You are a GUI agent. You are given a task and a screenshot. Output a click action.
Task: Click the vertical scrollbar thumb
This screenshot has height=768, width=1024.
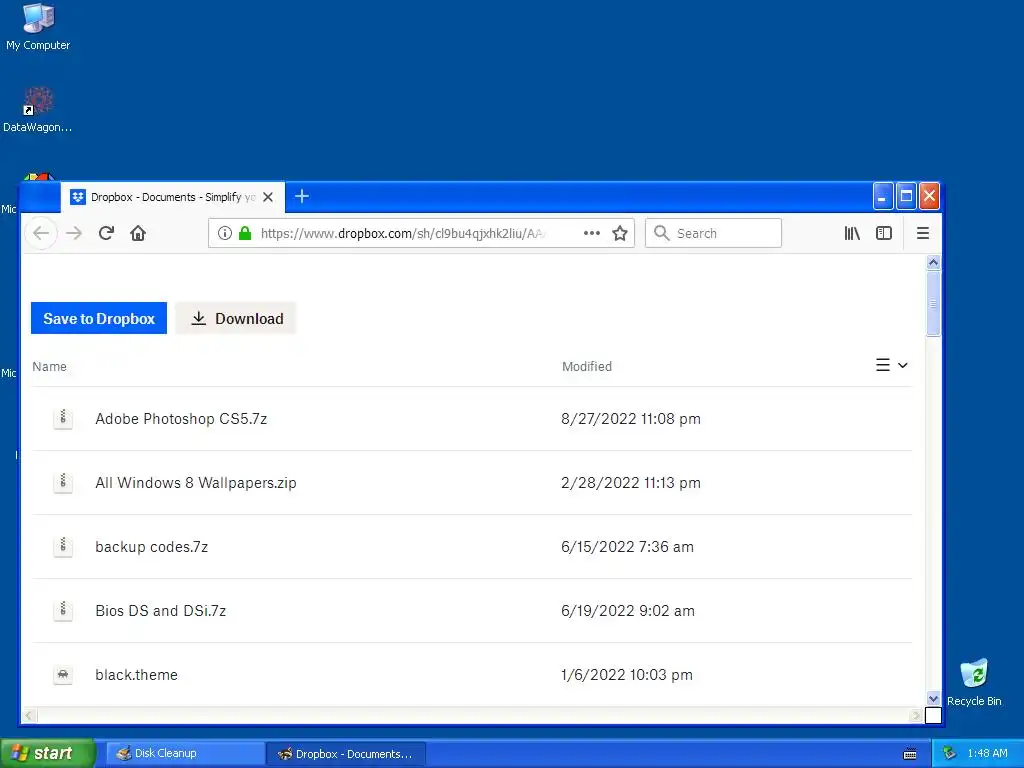(933, 304)
